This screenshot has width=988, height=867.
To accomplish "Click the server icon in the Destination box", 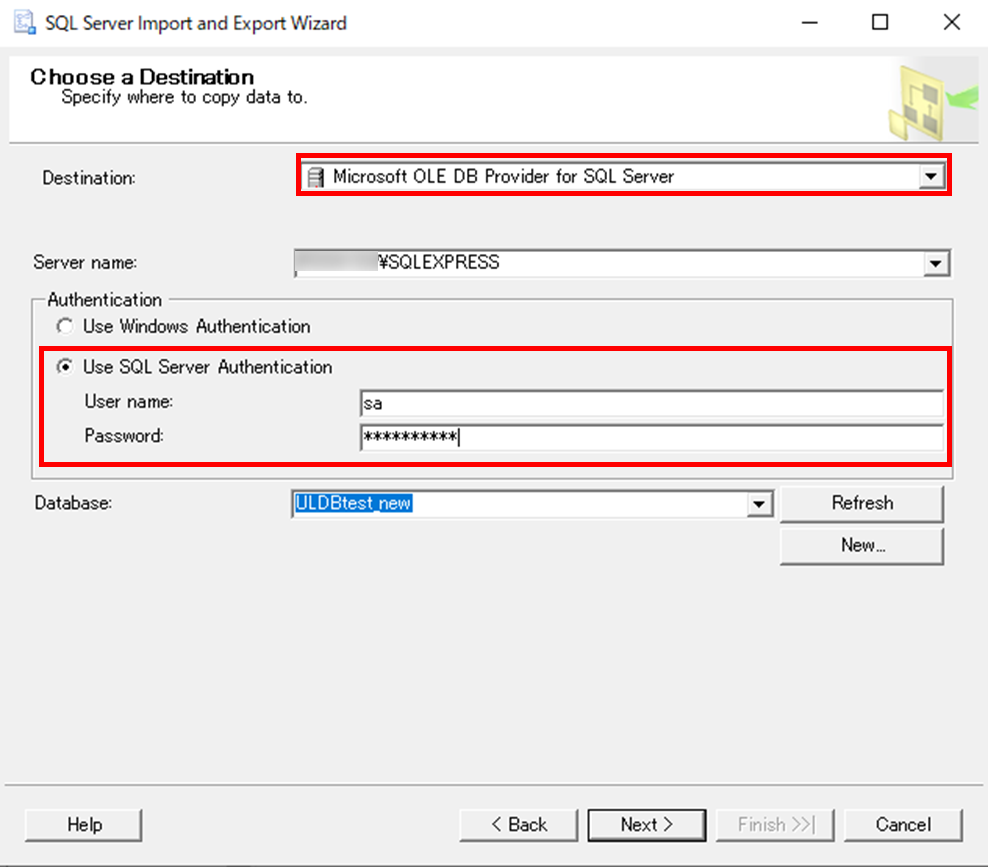I will 315,178.
